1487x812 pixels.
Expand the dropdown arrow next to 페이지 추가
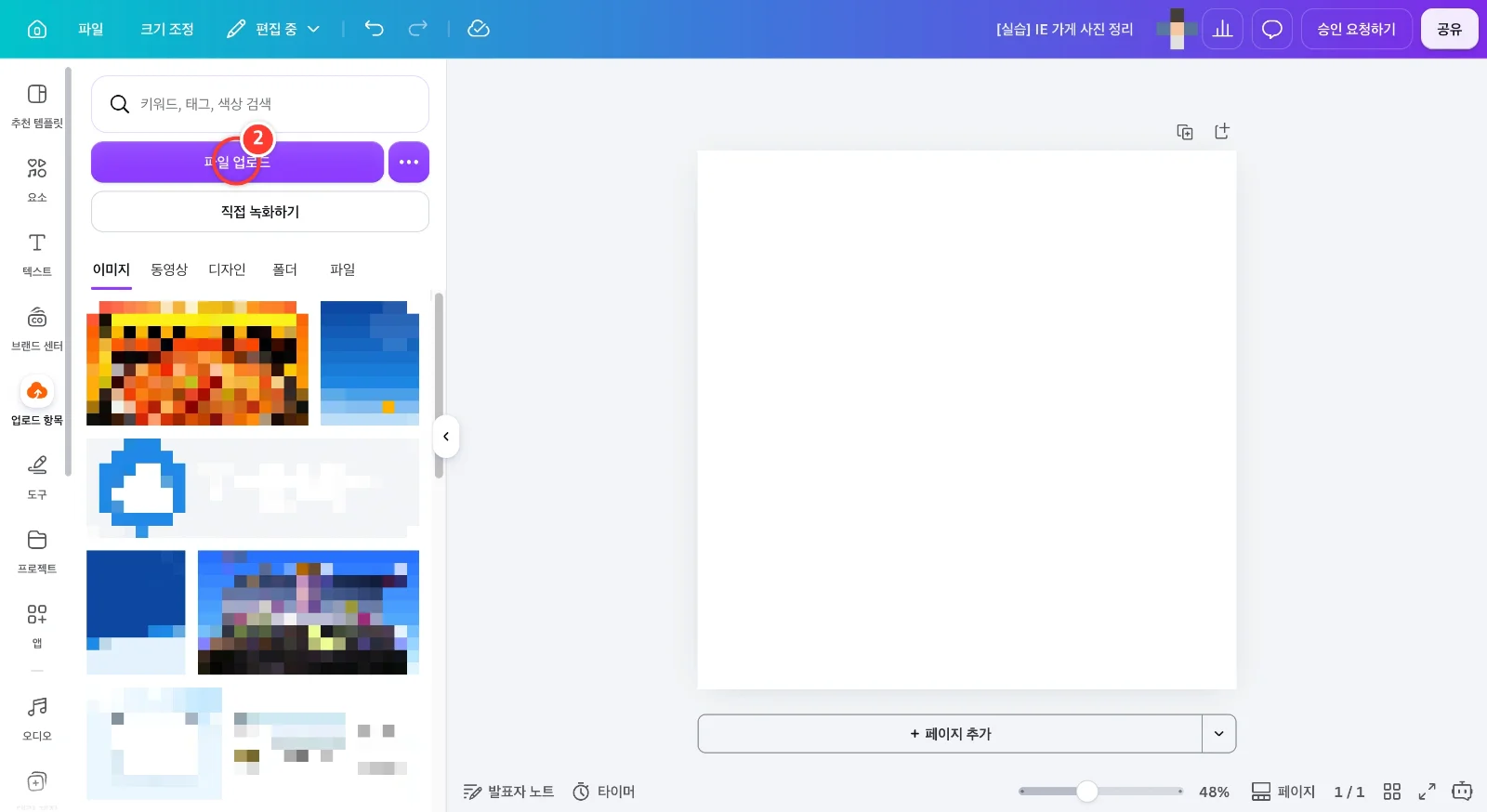click(x=1219, y=734)
